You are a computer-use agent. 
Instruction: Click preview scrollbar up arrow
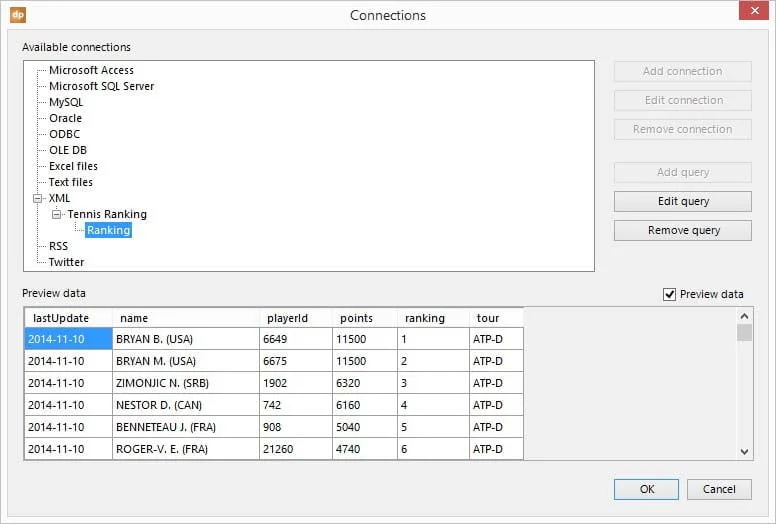744,316
